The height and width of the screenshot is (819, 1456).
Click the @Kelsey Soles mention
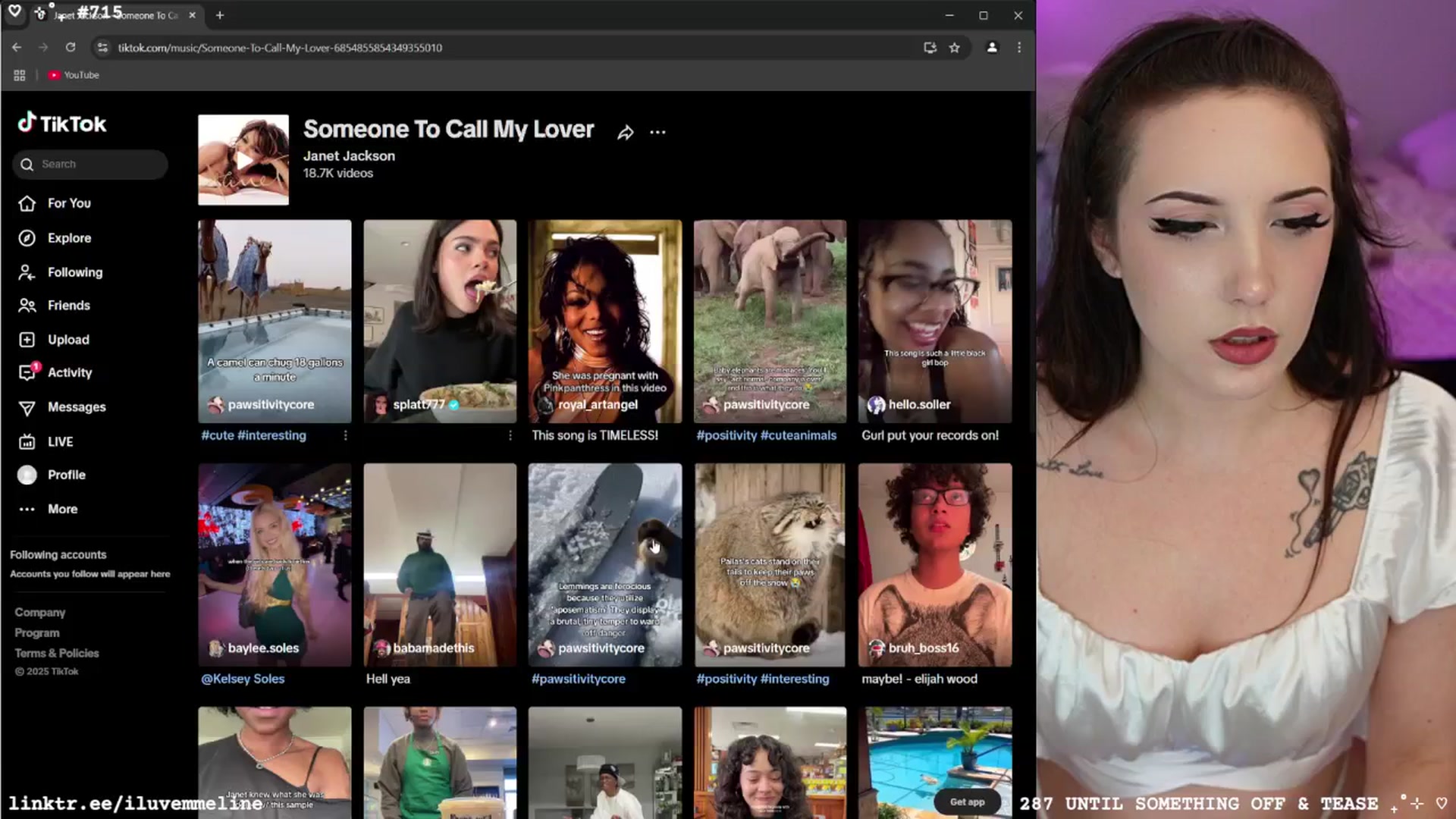(x=243, y=679)
